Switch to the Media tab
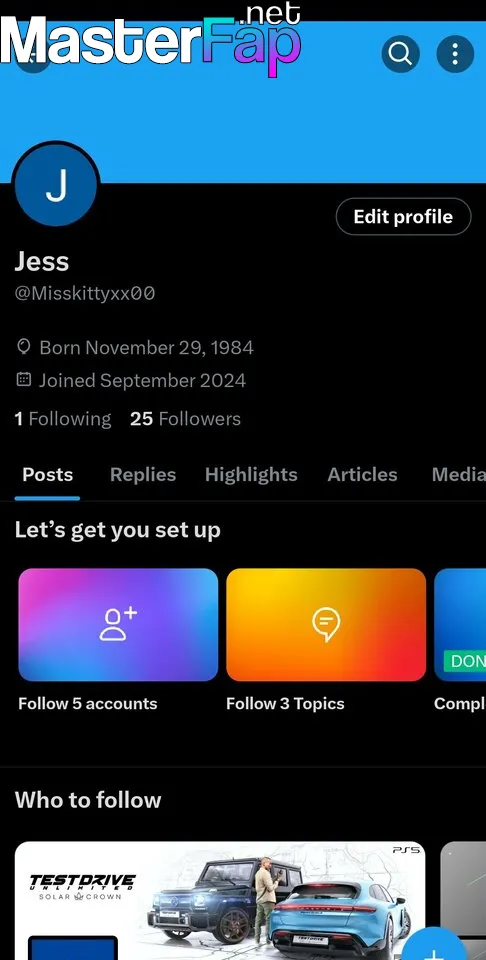 tap(458, 475)
